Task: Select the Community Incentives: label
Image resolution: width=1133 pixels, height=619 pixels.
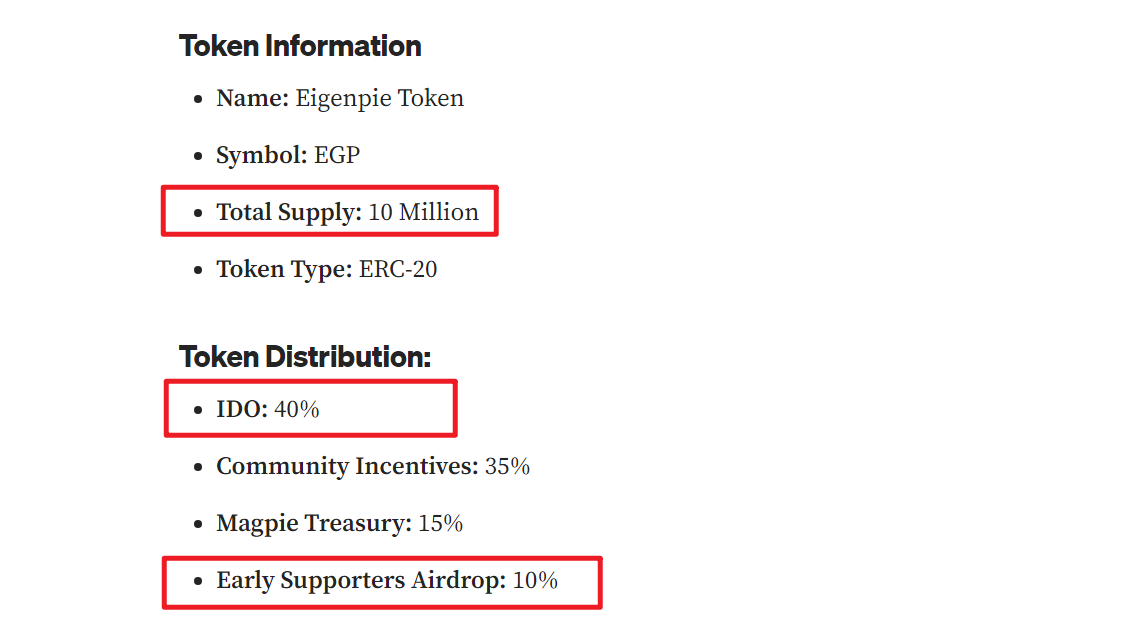Action: coord(347,467)
